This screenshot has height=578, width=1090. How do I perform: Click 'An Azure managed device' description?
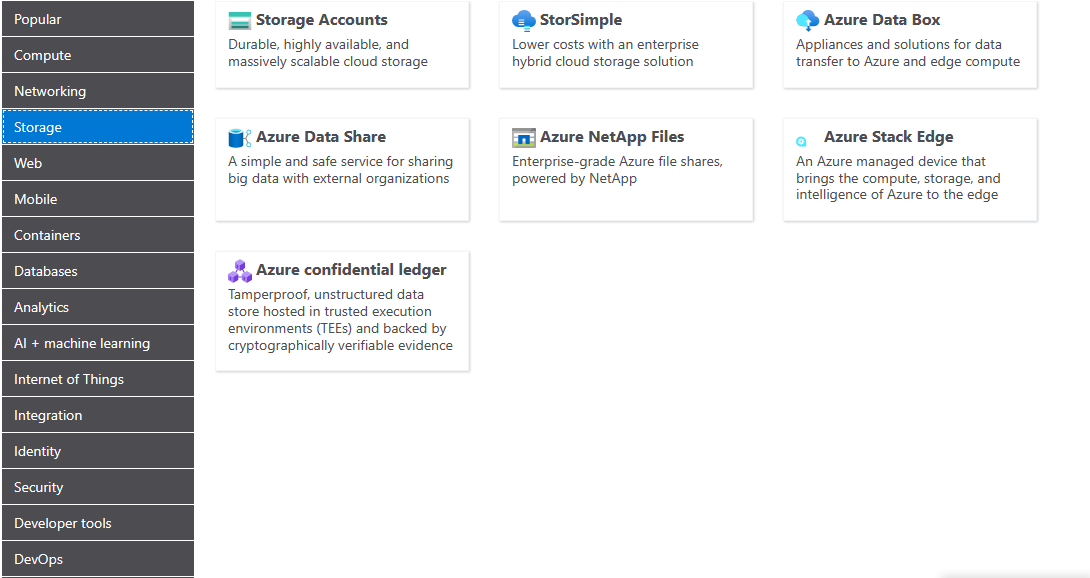click(898, 178)
